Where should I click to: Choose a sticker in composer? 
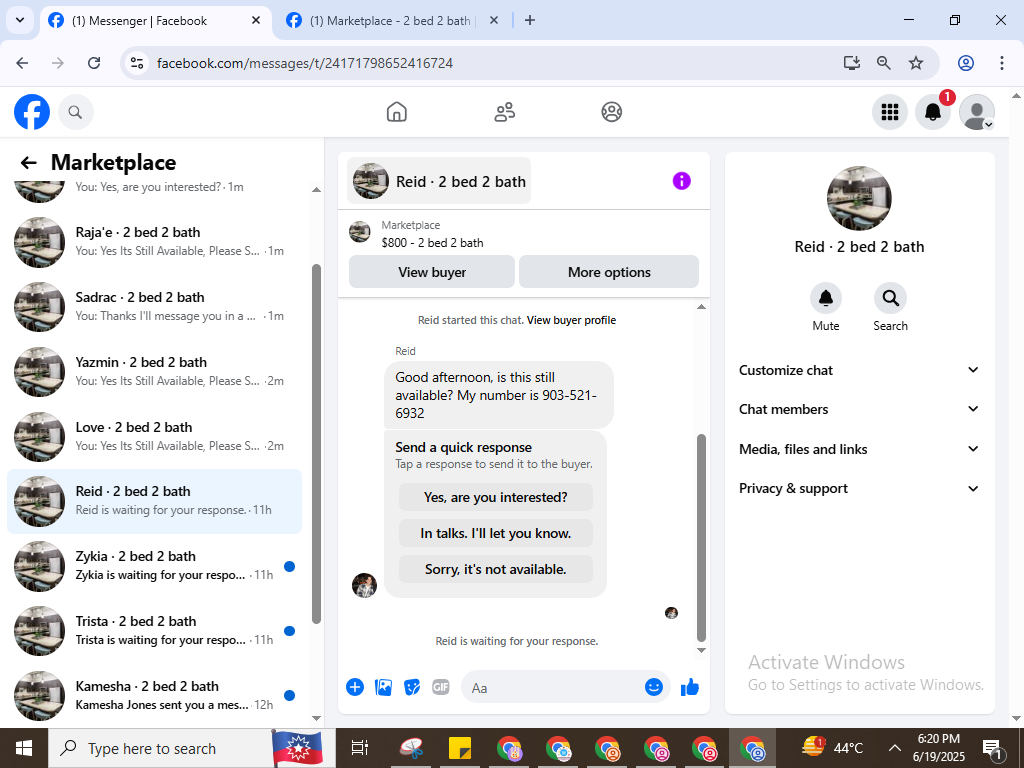pos(412,687)
